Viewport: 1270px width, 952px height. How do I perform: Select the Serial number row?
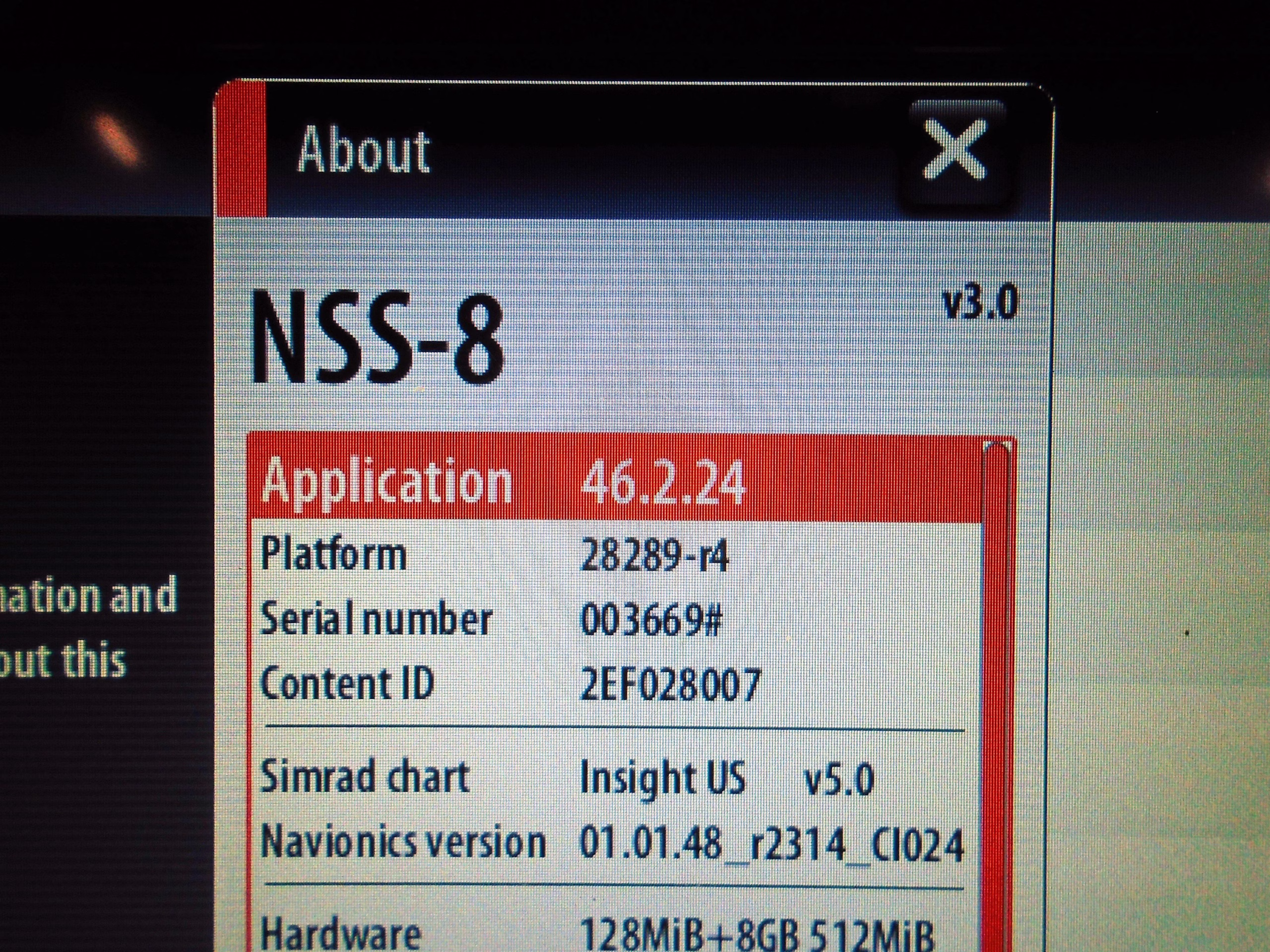click(614, 620)
